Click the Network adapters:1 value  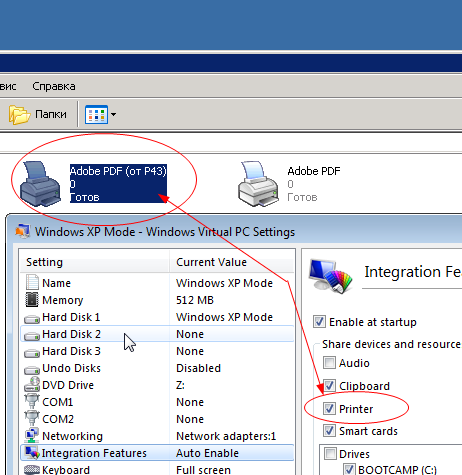tap(226, 436)
